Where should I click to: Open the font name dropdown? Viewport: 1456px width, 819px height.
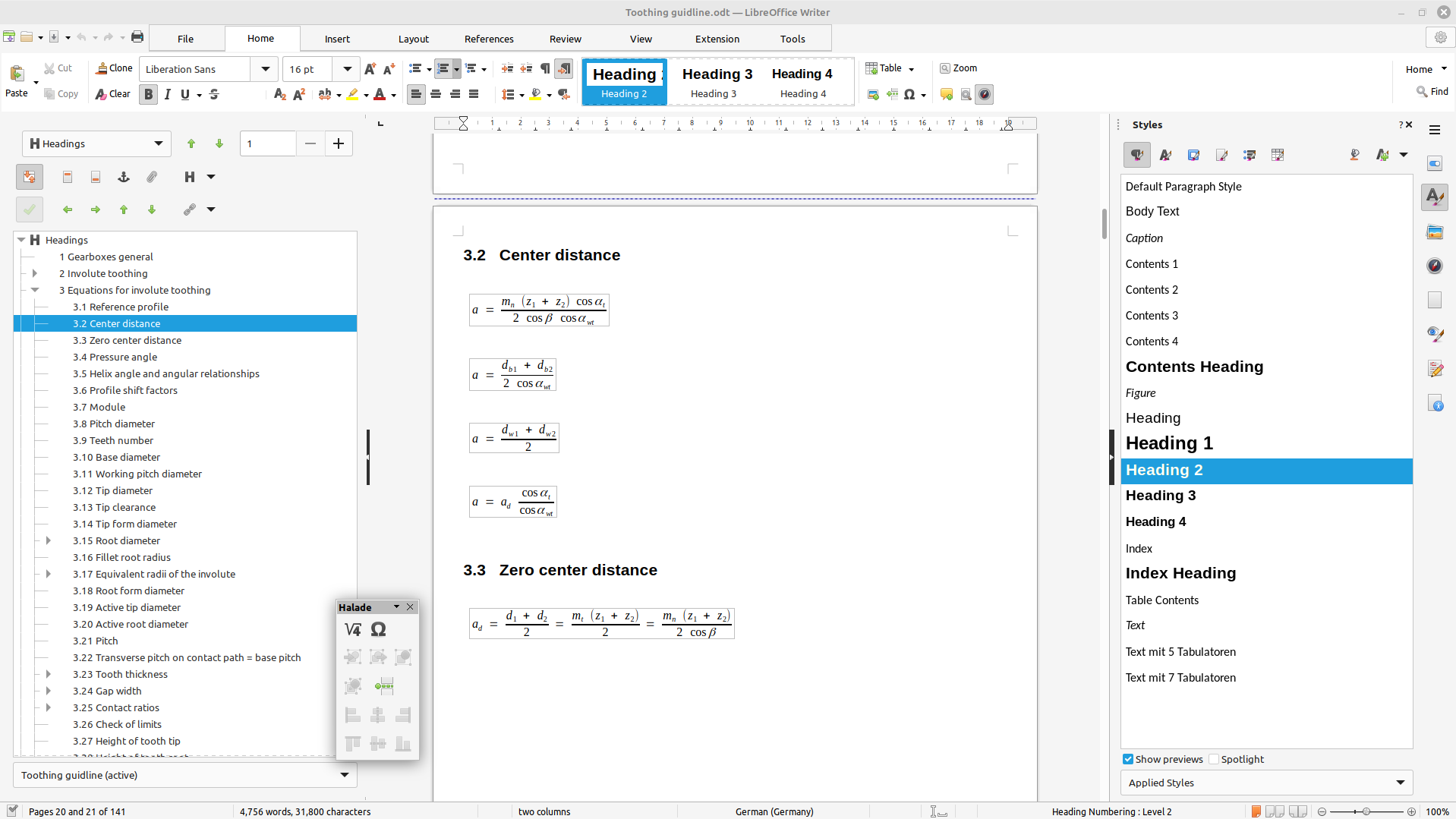265,69
